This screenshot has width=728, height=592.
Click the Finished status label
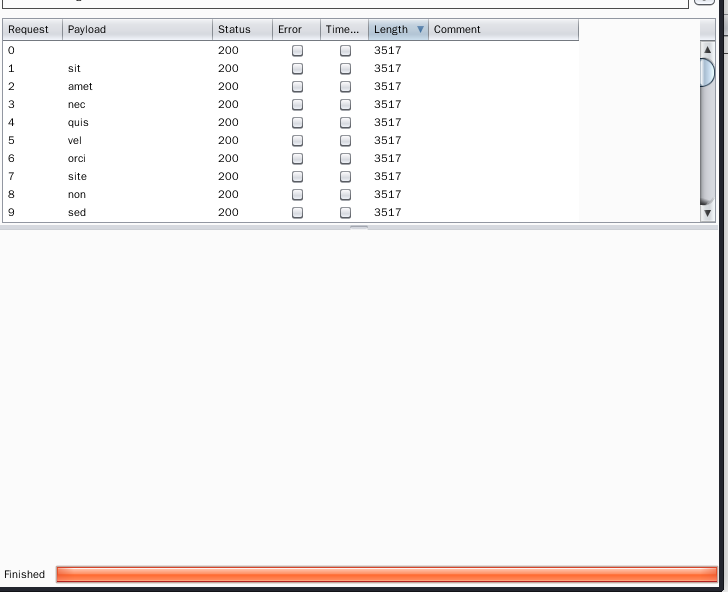tap(25, 574)
